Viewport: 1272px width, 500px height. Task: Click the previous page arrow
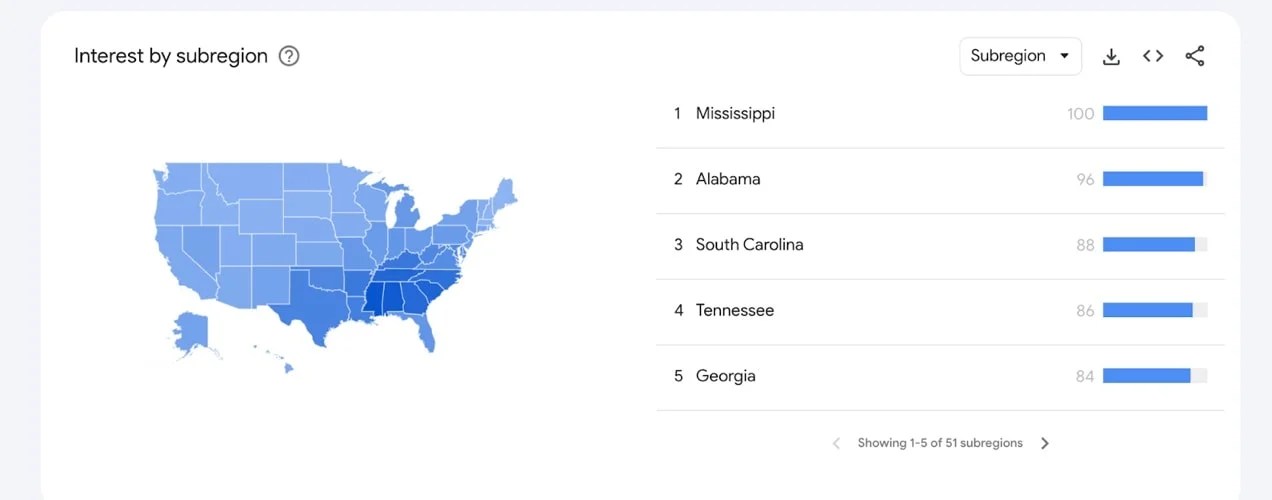(837, 443)
